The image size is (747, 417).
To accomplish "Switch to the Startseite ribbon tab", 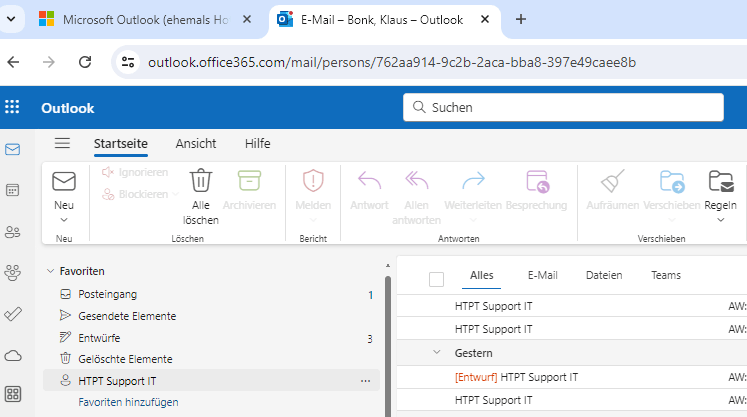I will (121, 143).
